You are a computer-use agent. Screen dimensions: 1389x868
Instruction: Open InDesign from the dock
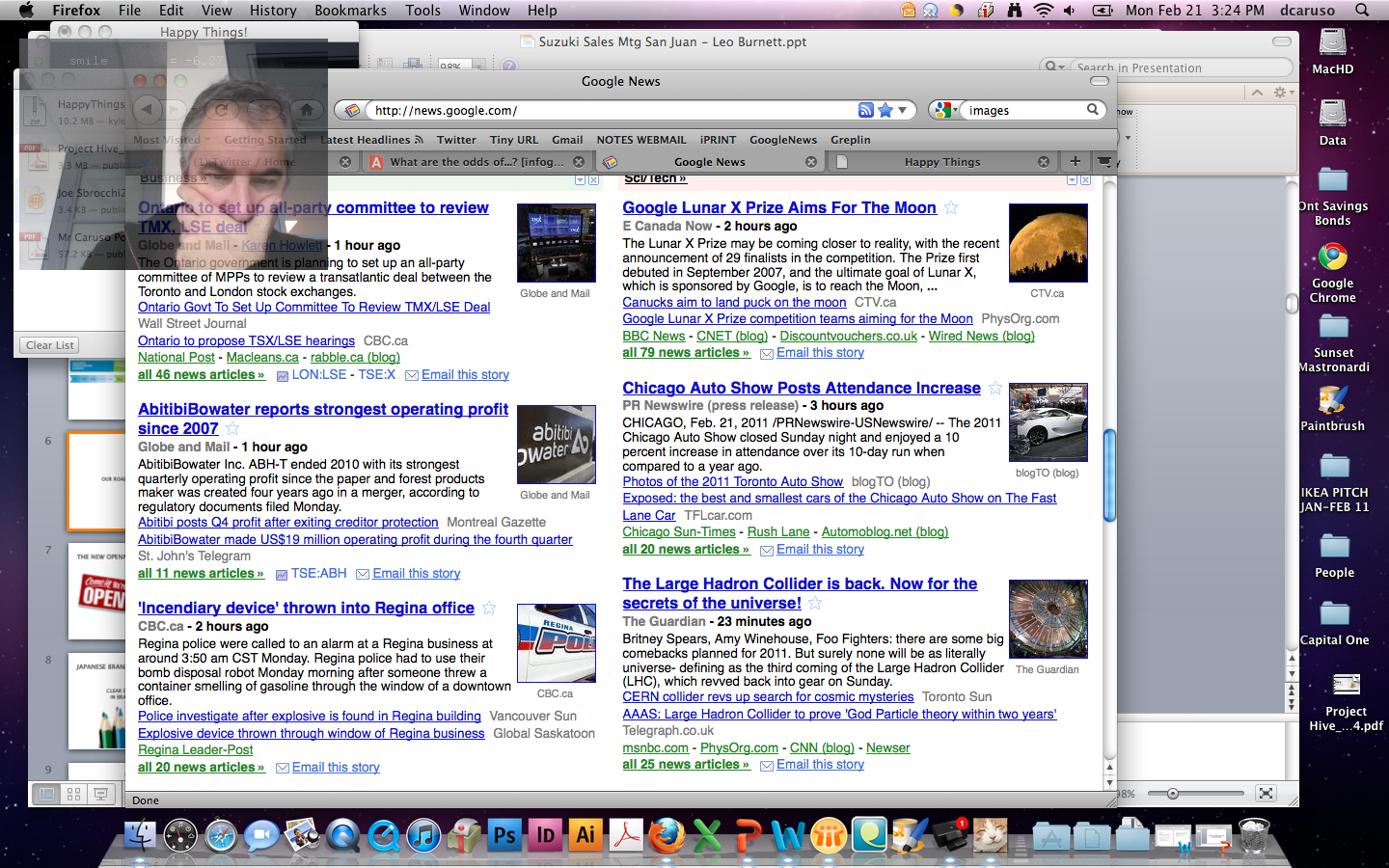click(545, 835)
